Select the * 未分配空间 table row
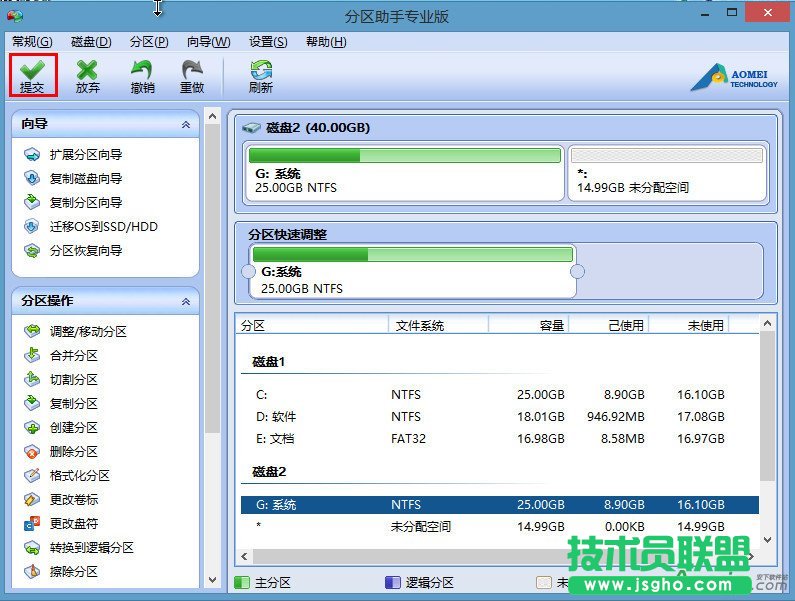 pyautogui.click(x=499, y=526)
